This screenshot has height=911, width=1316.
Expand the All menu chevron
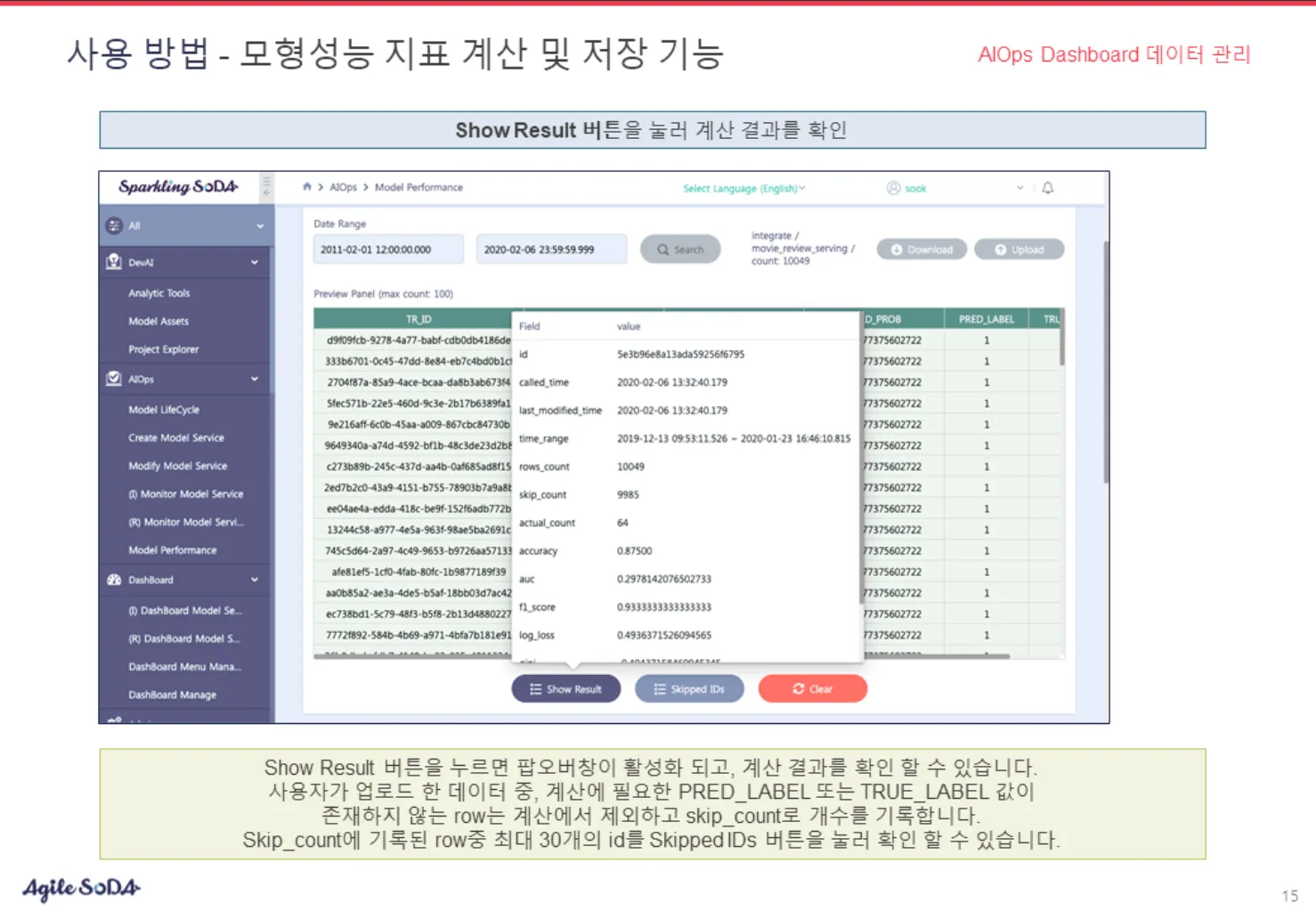point(260,226)
